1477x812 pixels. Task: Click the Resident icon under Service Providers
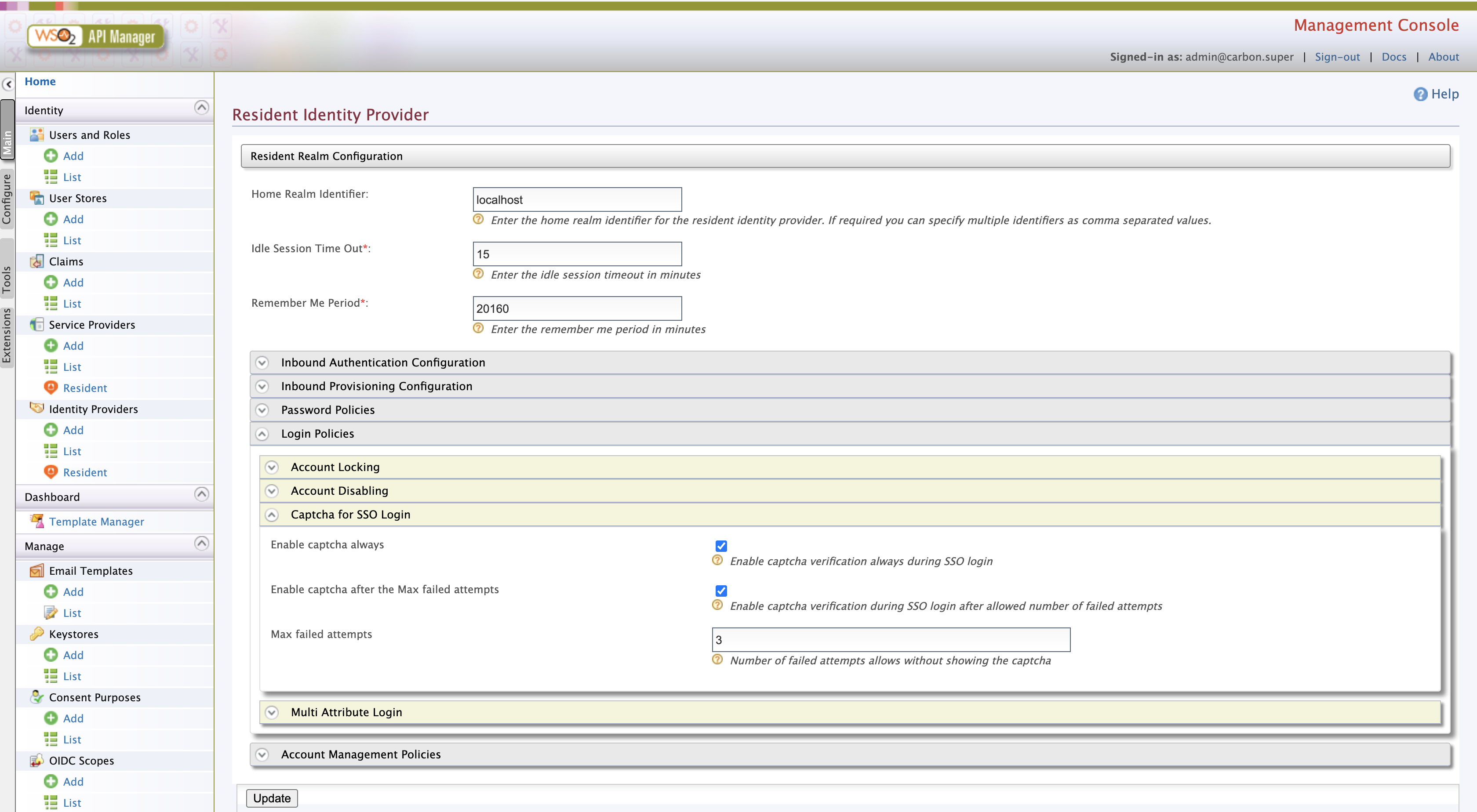pyautogui.click(x=51, y=388)
